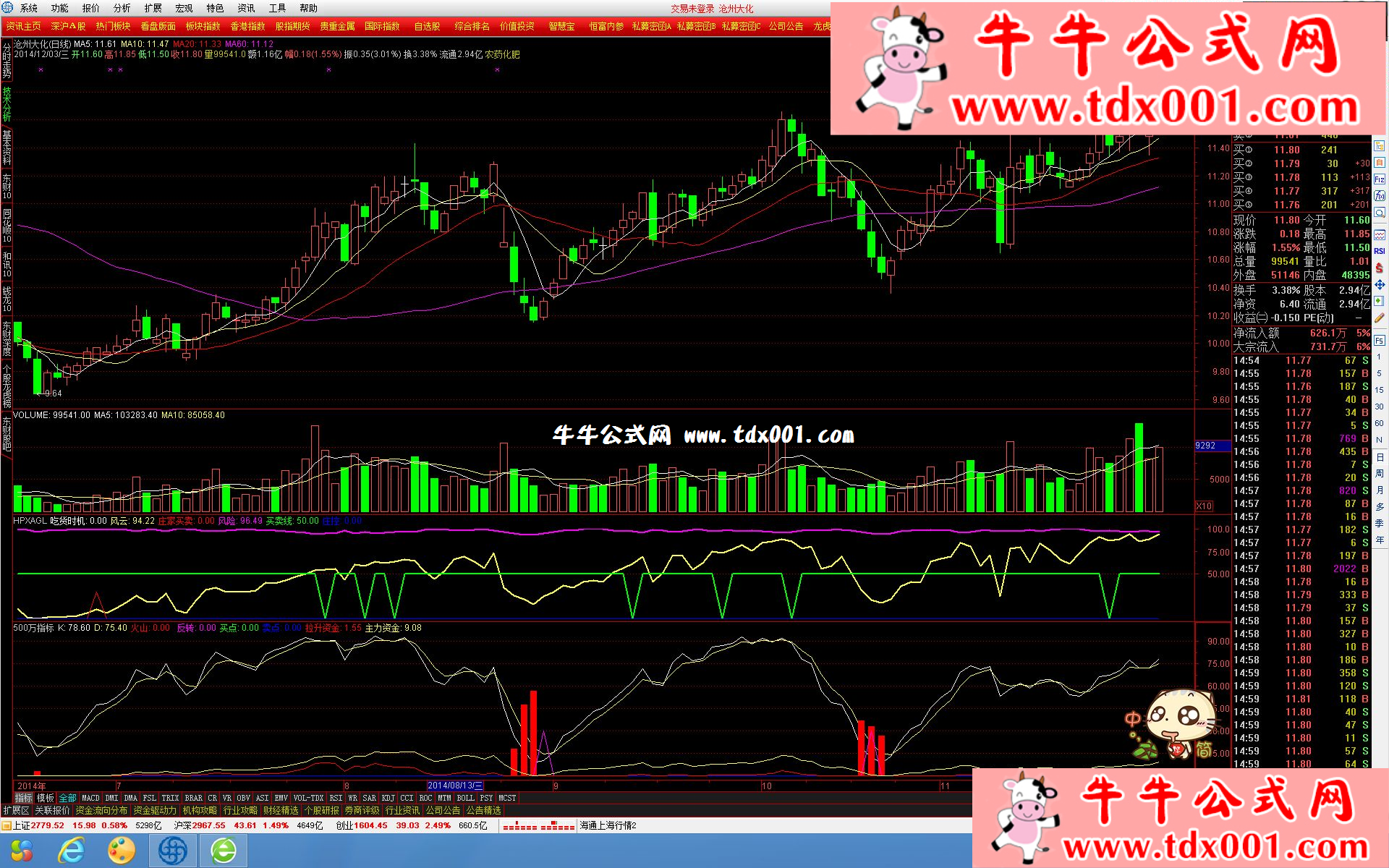Open the 系统 menu
The height and width of the screenshot is (868, 1389).
click(x=29, y=9)
